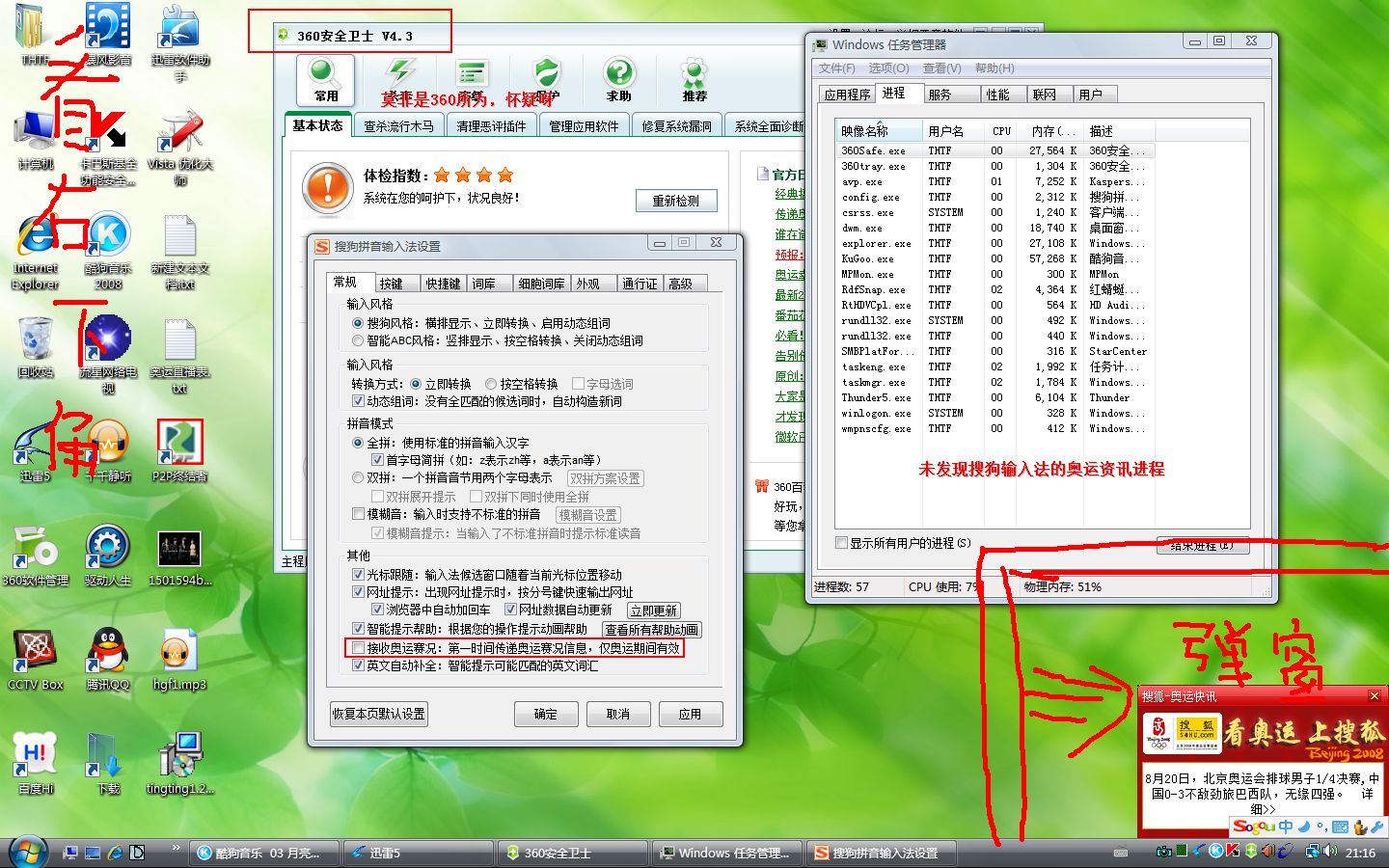This screenshot has width=1389, height=868.
Task: Select the explorer.exe process row
Action: (x=994, y=243)
